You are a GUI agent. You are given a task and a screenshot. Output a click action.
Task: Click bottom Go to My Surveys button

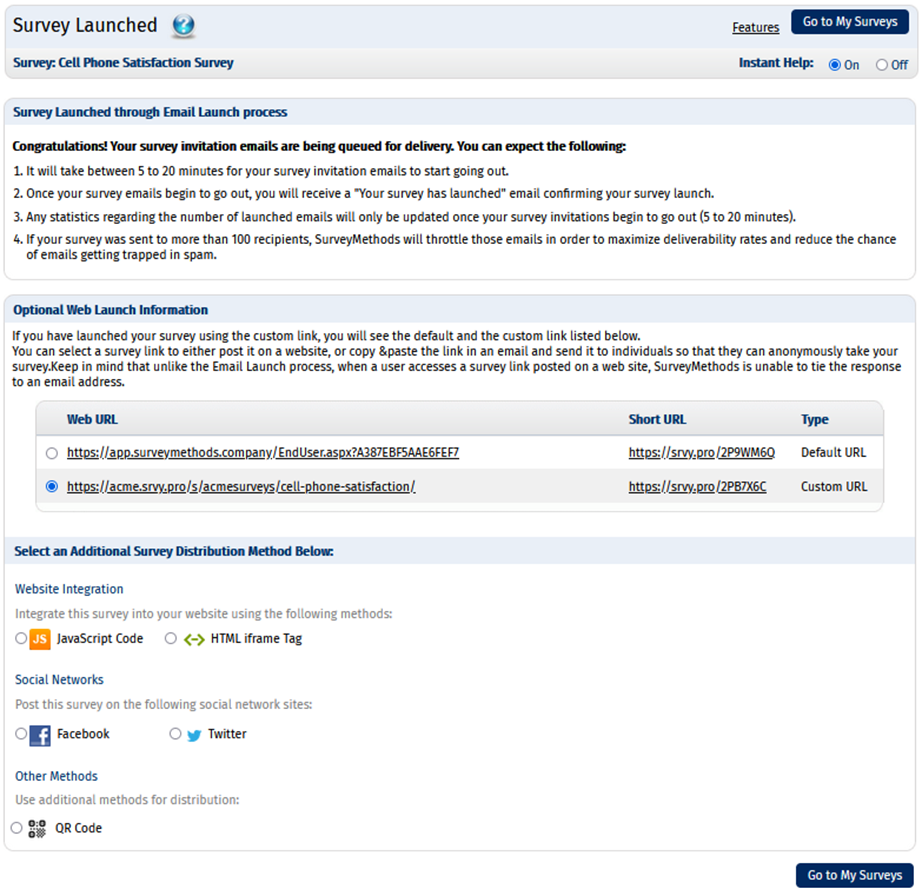(854, 875)
